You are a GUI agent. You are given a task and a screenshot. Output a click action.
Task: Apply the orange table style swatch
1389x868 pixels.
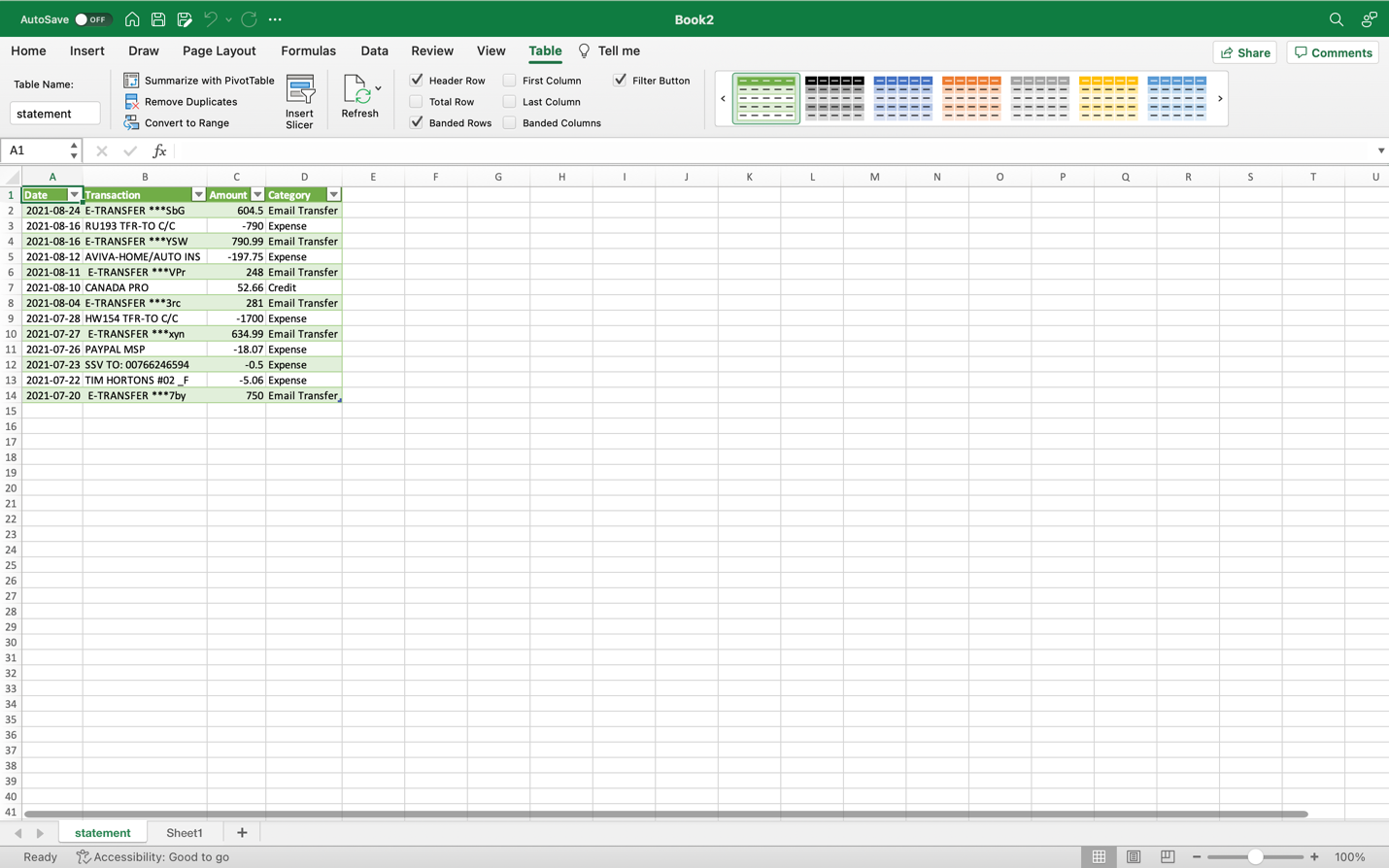pos(971,99)
